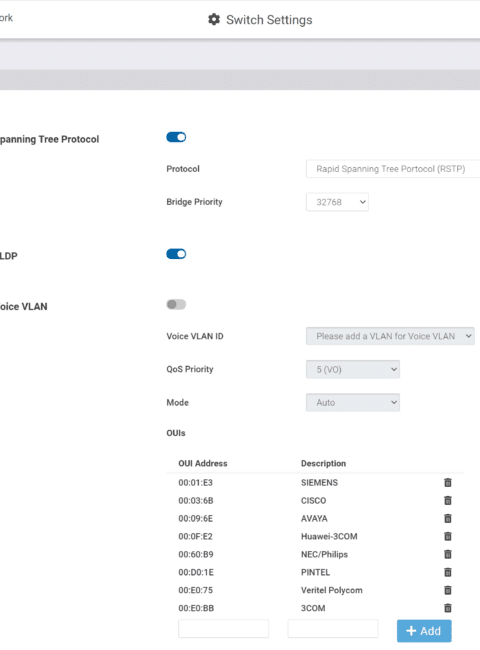480x650 pixels.
Task: Delete the Huawei-3COM OUI entry
Action: (448, 536)
